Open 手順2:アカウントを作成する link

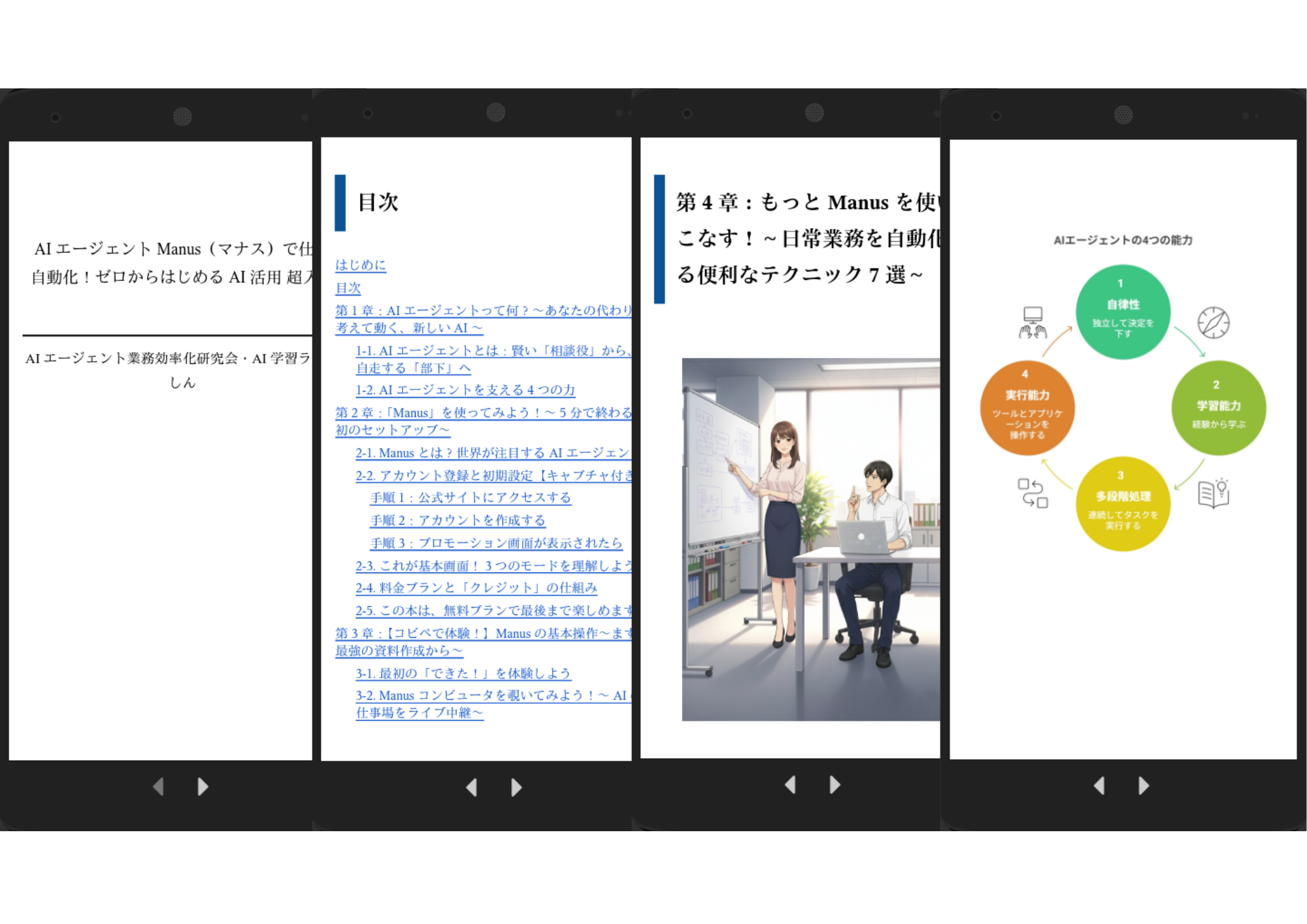click(457, 521)
